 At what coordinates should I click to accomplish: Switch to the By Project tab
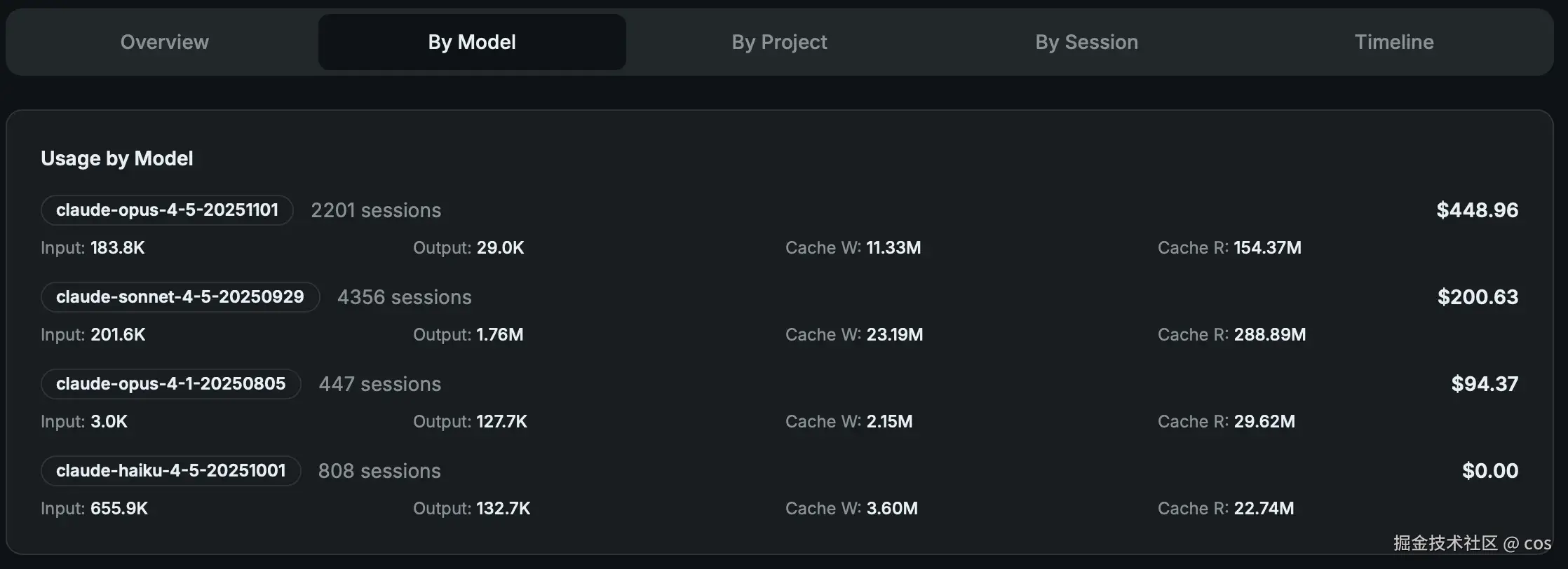779,42
